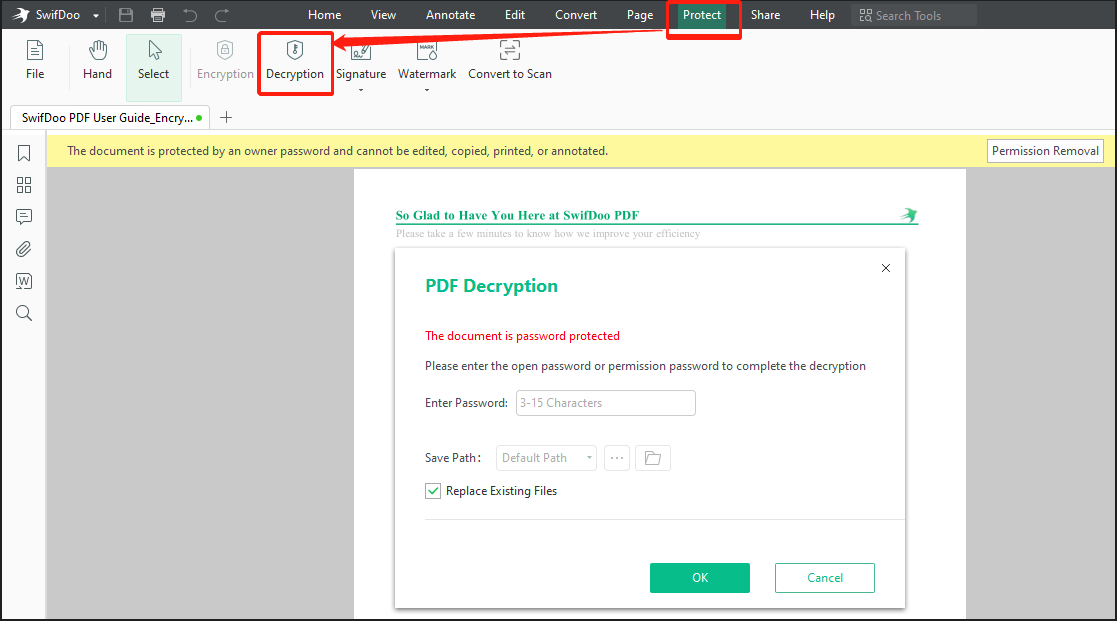Activate the Select tool
This screenshot has width=1117, height=621.
point(153,60)
